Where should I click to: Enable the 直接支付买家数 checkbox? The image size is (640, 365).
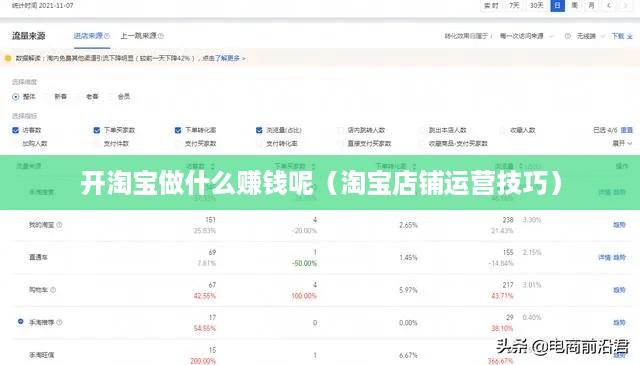(x=340, y=144)
